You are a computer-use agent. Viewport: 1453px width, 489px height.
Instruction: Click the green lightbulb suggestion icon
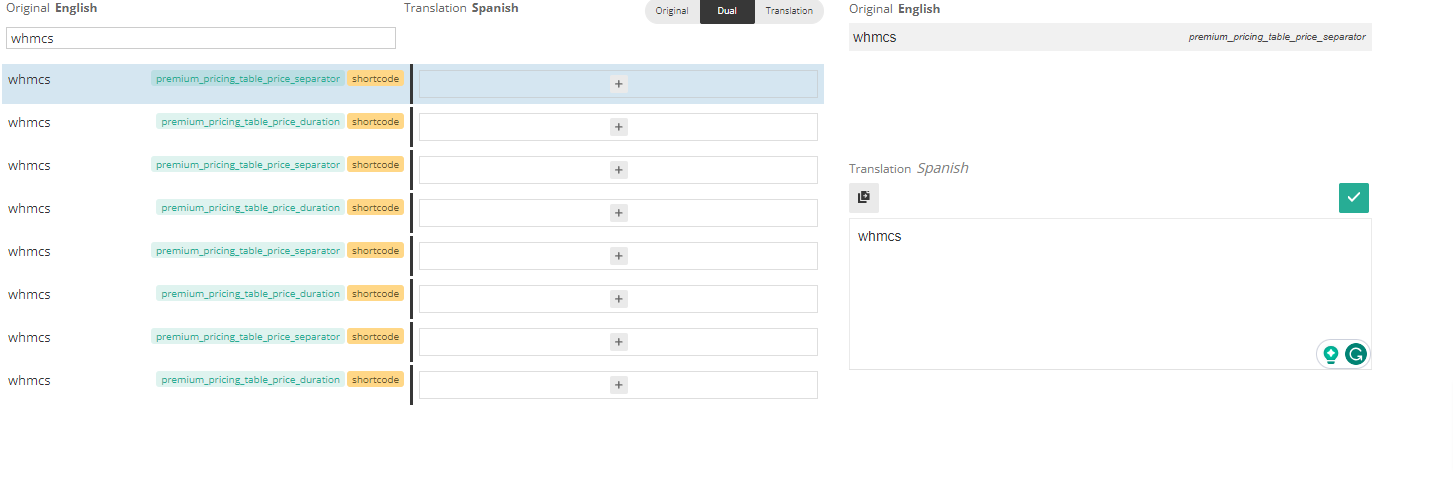(1331, 354)
